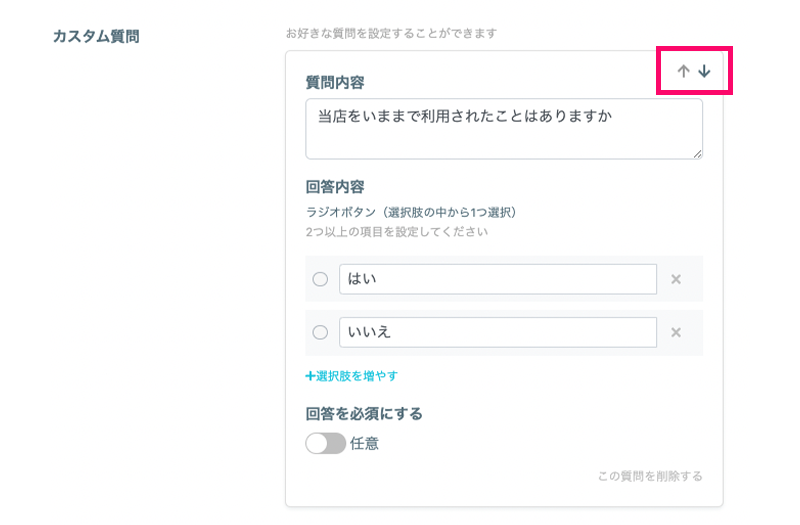Image resolution: width=800 pixels, height=525 pixels.
Task: Click the 任意 label next to the toggle
Action: [365, 443]
